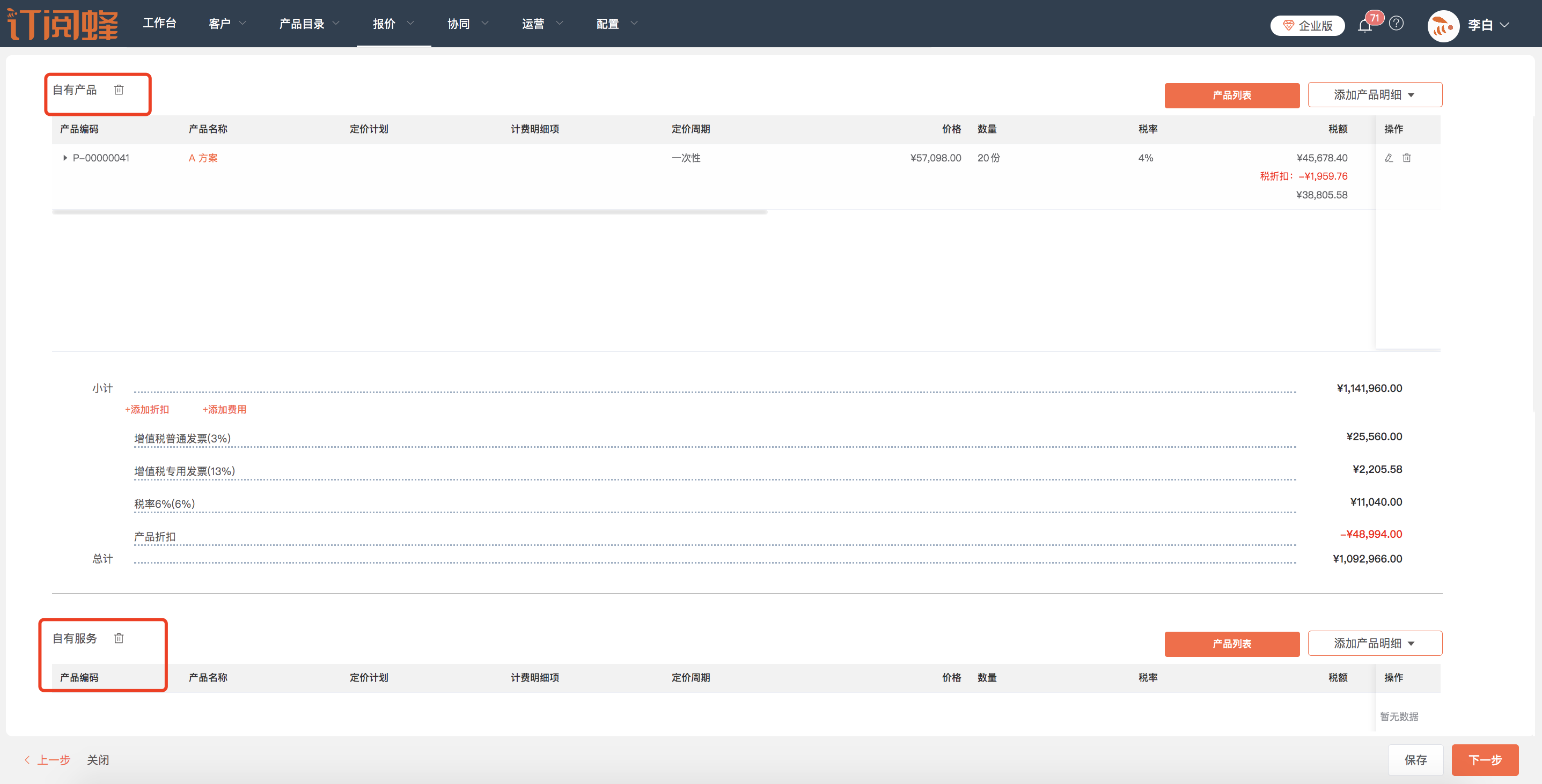Click the +添加折扣 link
This screenshot has width=1542, height=784.
pos(146,409)
